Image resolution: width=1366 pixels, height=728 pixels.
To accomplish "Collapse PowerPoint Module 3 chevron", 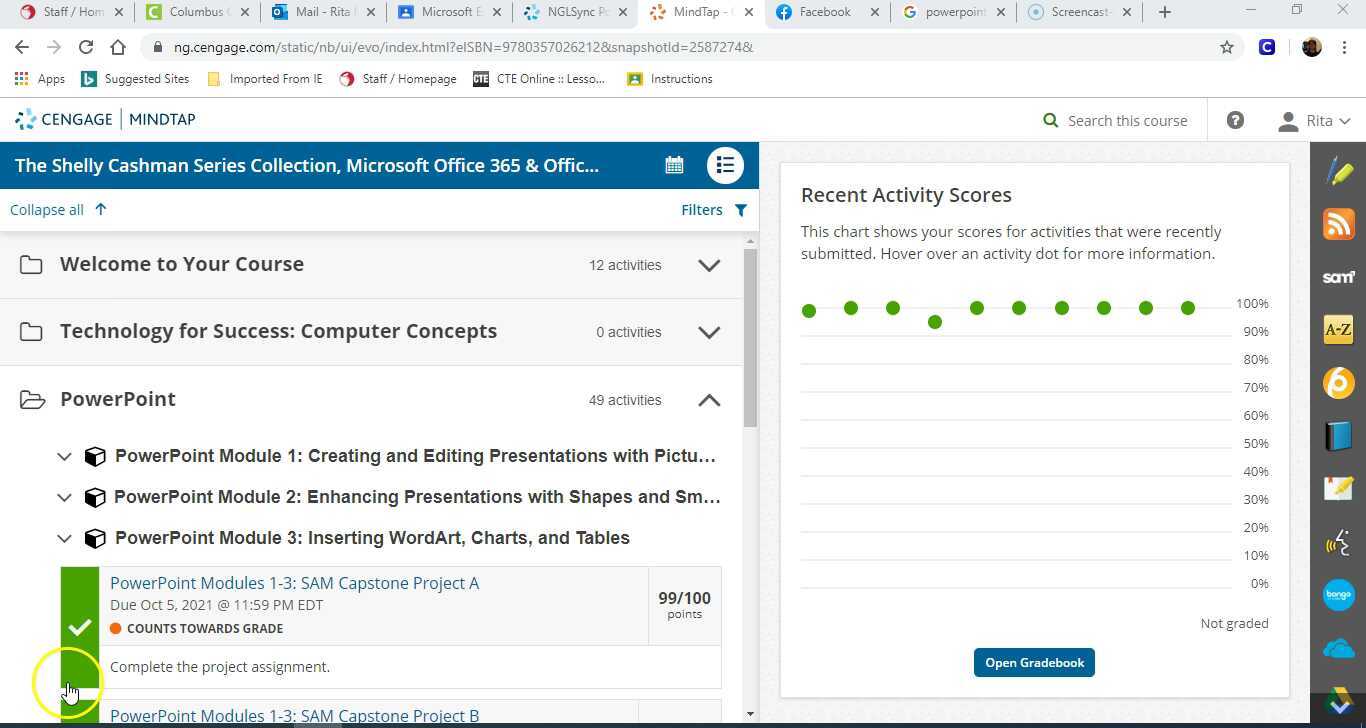I will pos(64,538).
